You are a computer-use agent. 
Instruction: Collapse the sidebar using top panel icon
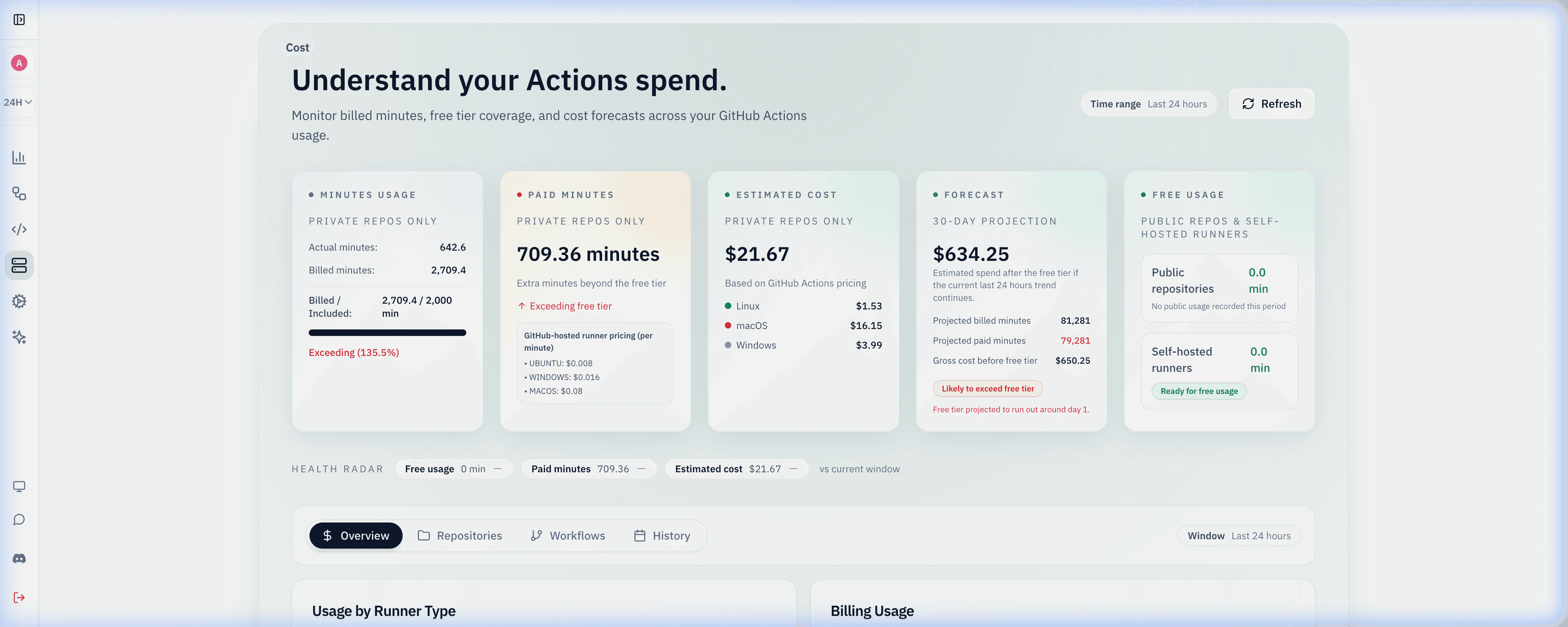tap(20, 20)
